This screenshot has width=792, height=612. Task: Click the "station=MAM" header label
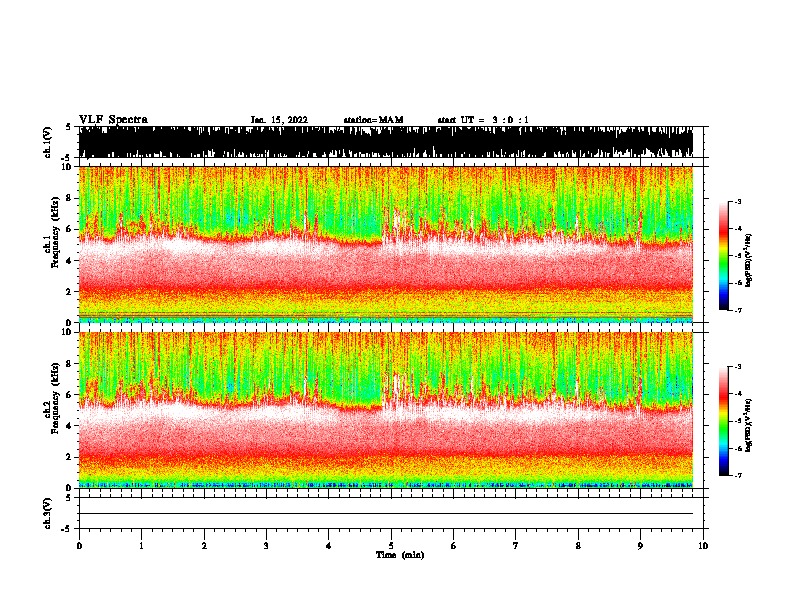373,120
